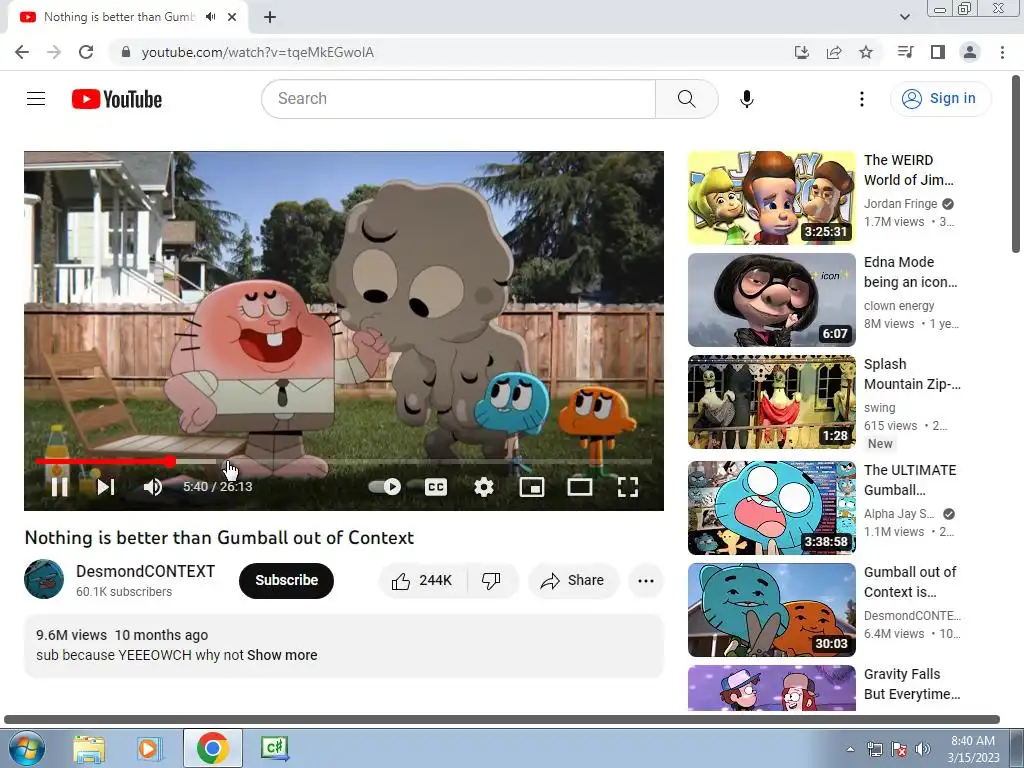The image size is (1024, 768).
Task: Open the YouTube settings three-dot menu
Action: pos(862,99)
